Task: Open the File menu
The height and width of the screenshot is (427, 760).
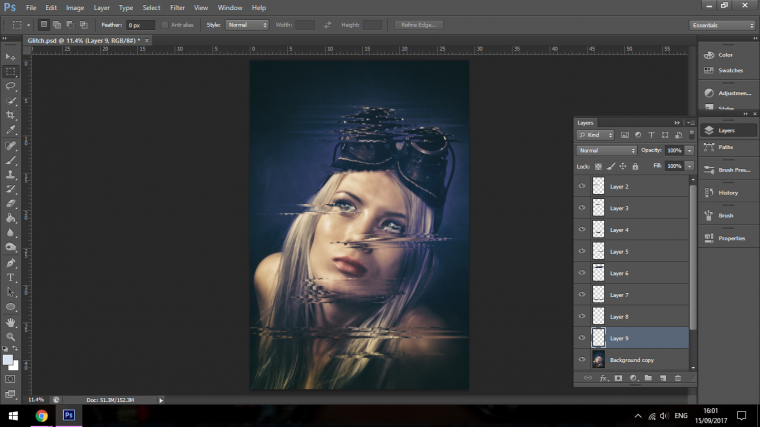Action: 31,8
